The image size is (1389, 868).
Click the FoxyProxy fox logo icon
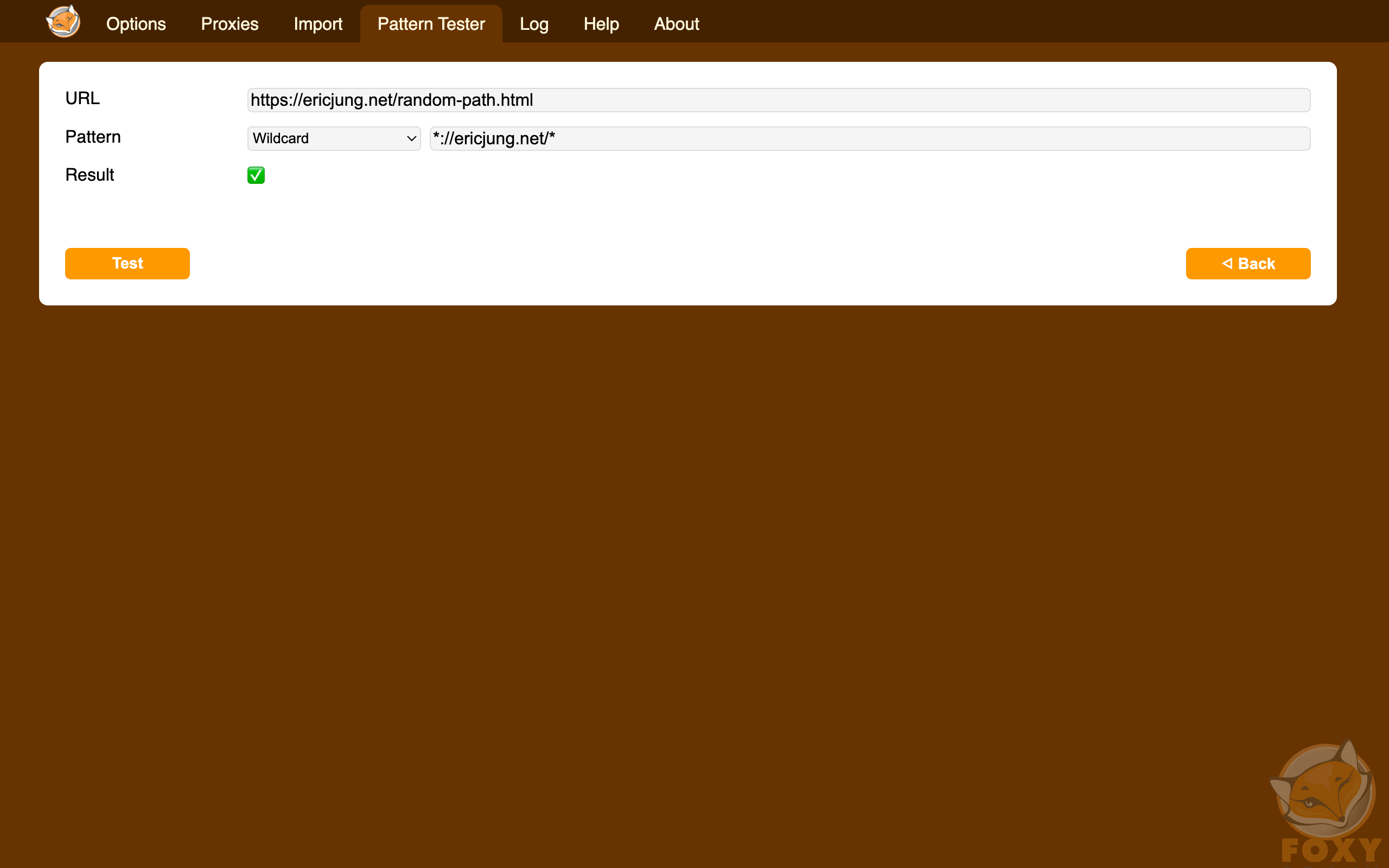pos(64,24)
